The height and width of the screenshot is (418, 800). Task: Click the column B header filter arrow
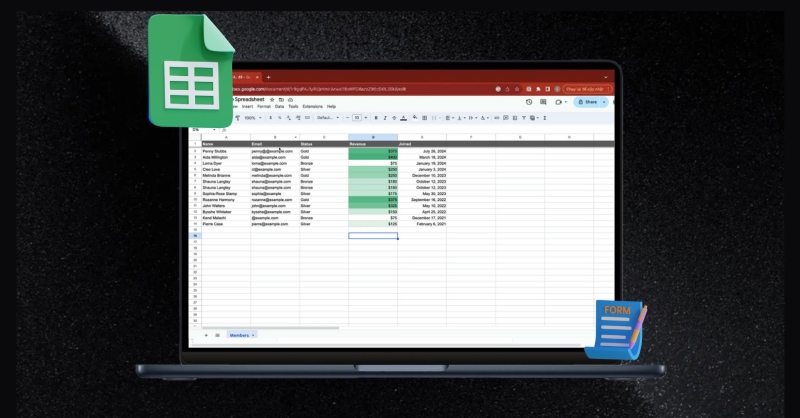coord(295,137)
